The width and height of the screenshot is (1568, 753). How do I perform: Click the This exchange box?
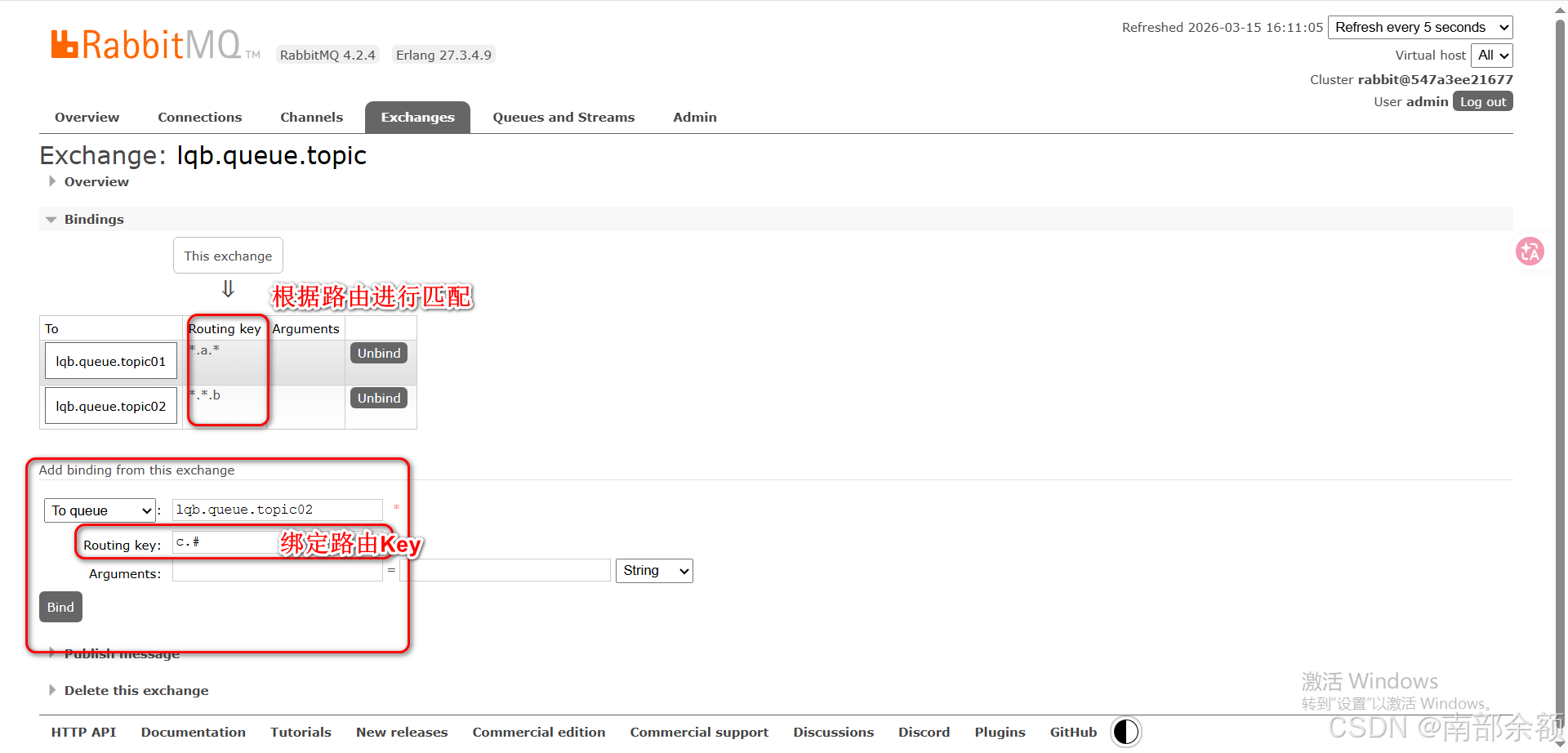coord(228,256)
